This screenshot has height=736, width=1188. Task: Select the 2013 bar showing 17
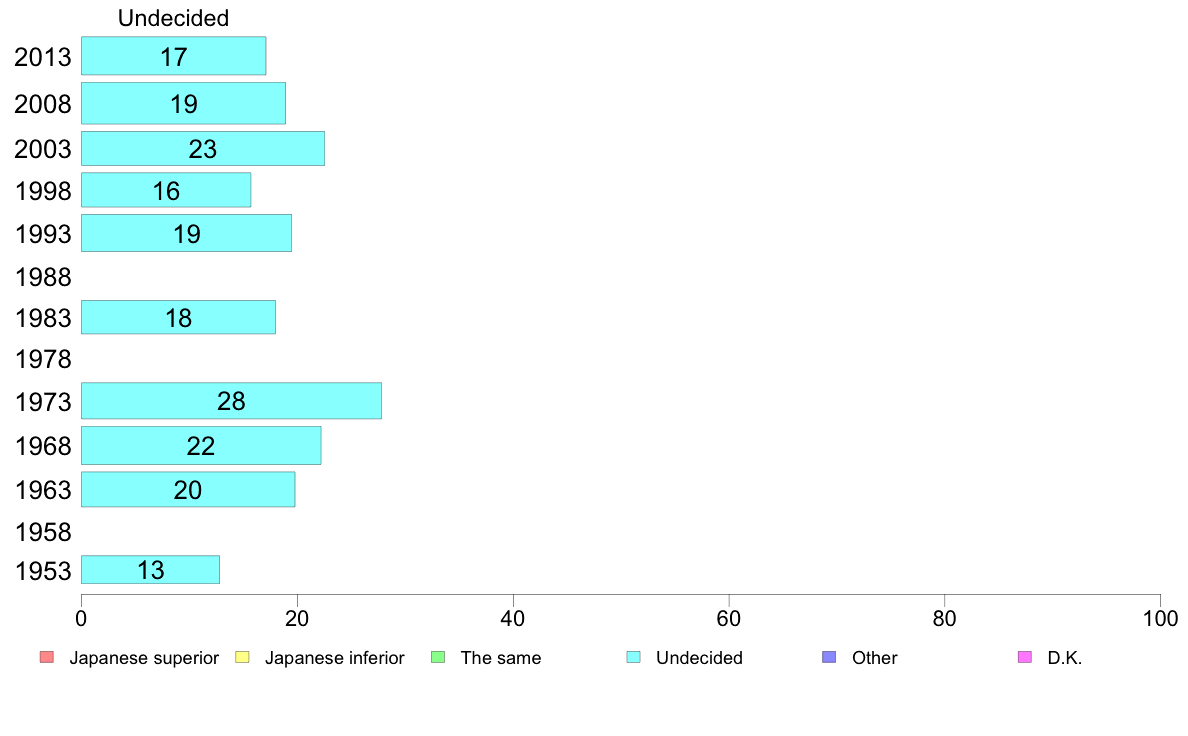coord(174,56)
